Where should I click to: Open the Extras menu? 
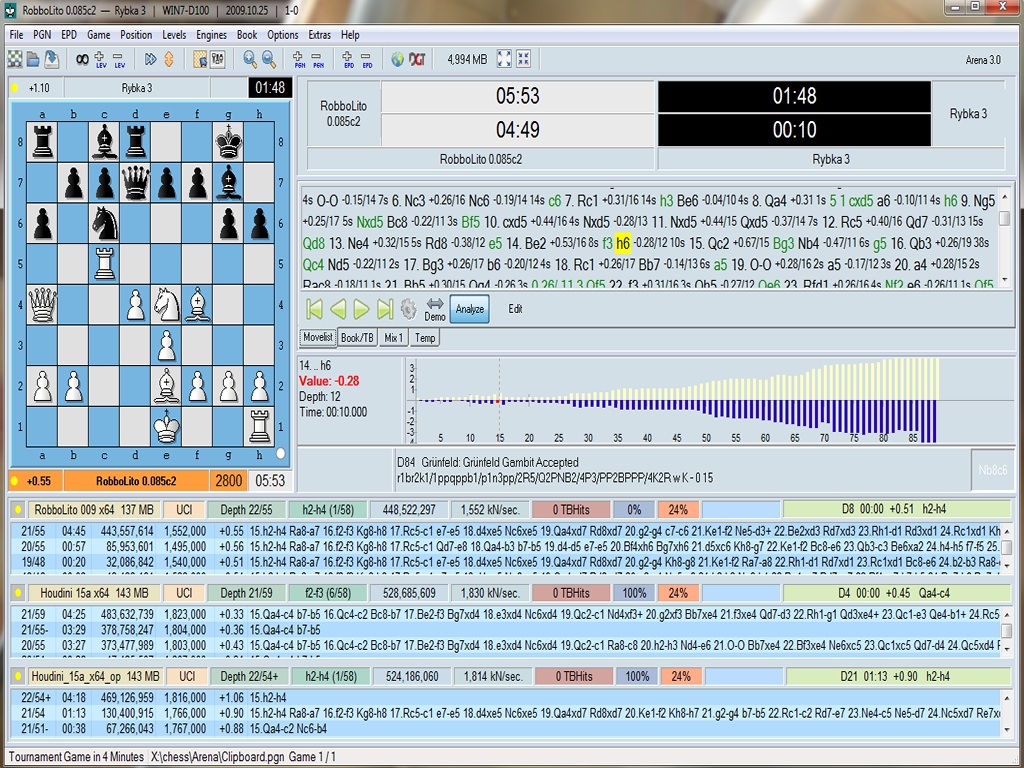319,35
